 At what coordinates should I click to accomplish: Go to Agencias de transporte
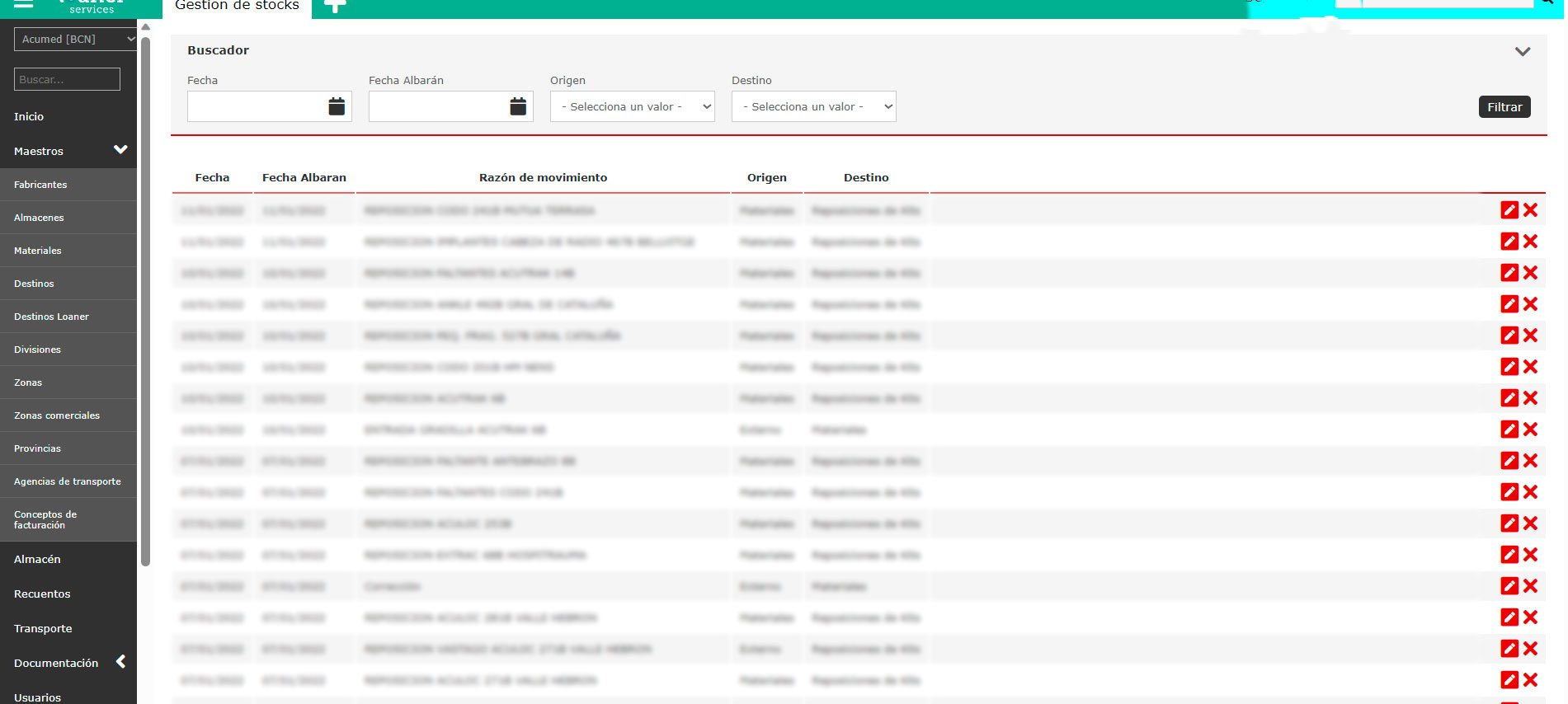tap(68, 481)
